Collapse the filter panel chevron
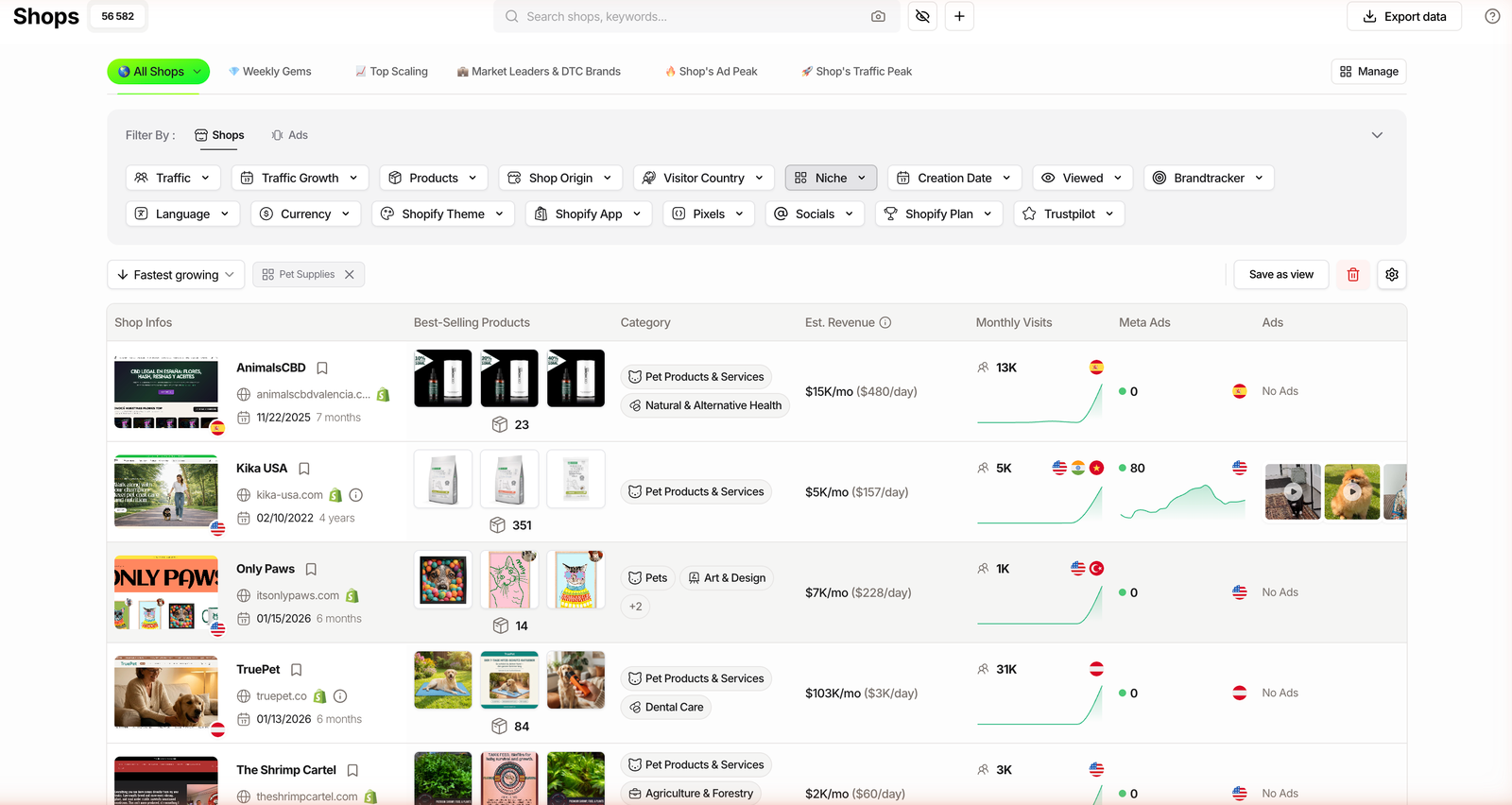This screenshot has height=805, width=1512. 1377,135
